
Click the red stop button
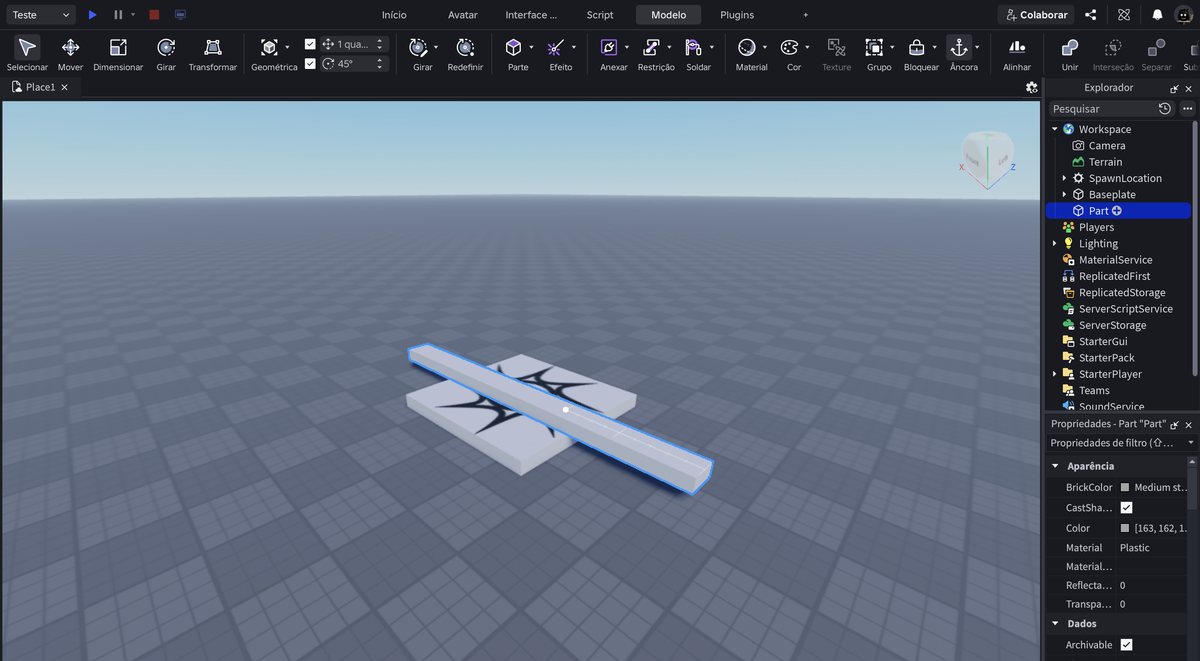[x=154, y=15]
